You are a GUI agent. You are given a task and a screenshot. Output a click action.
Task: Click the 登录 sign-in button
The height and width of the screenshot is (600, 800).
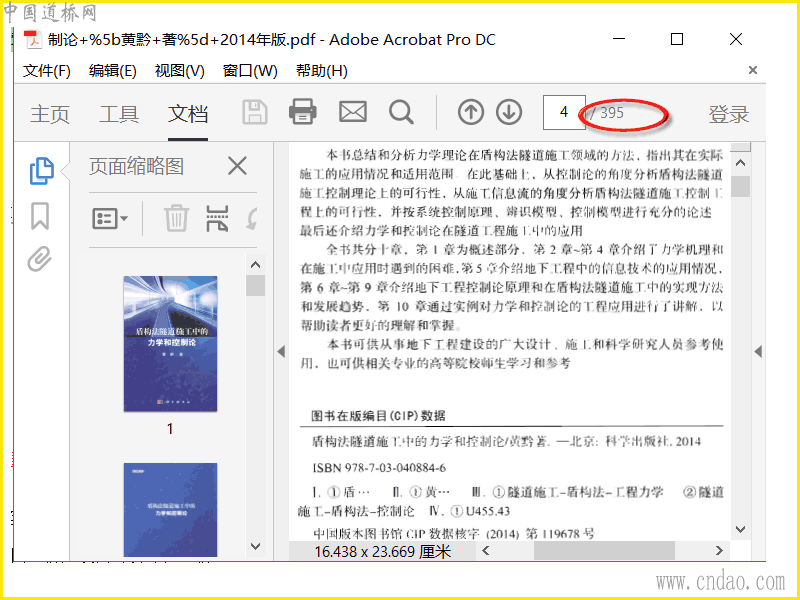coord(728,113)
